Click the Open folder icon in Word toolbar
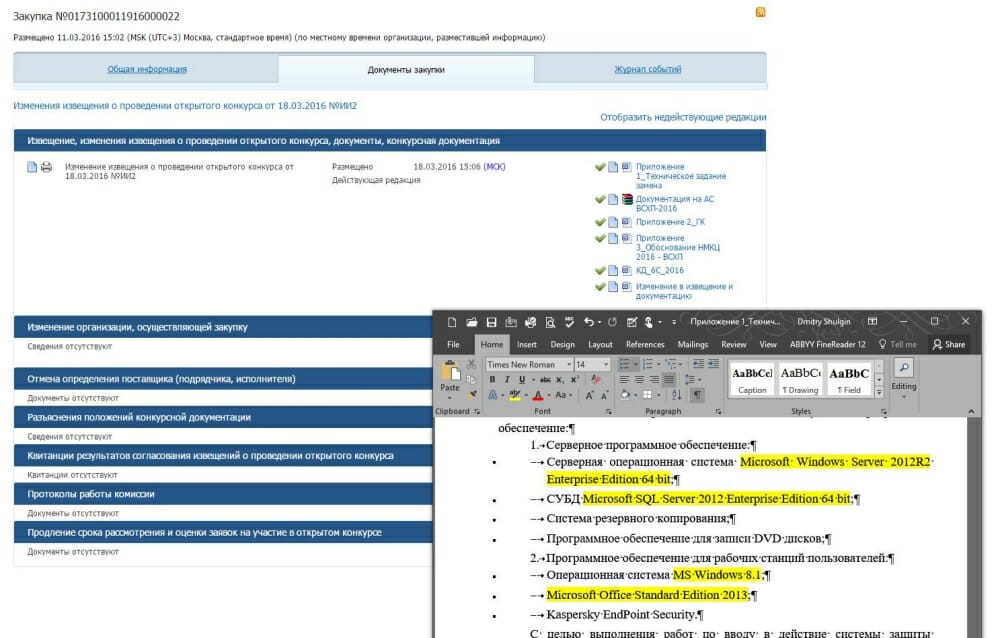Viewport: 1000px width, 638px height. click(x=471, y=322)
